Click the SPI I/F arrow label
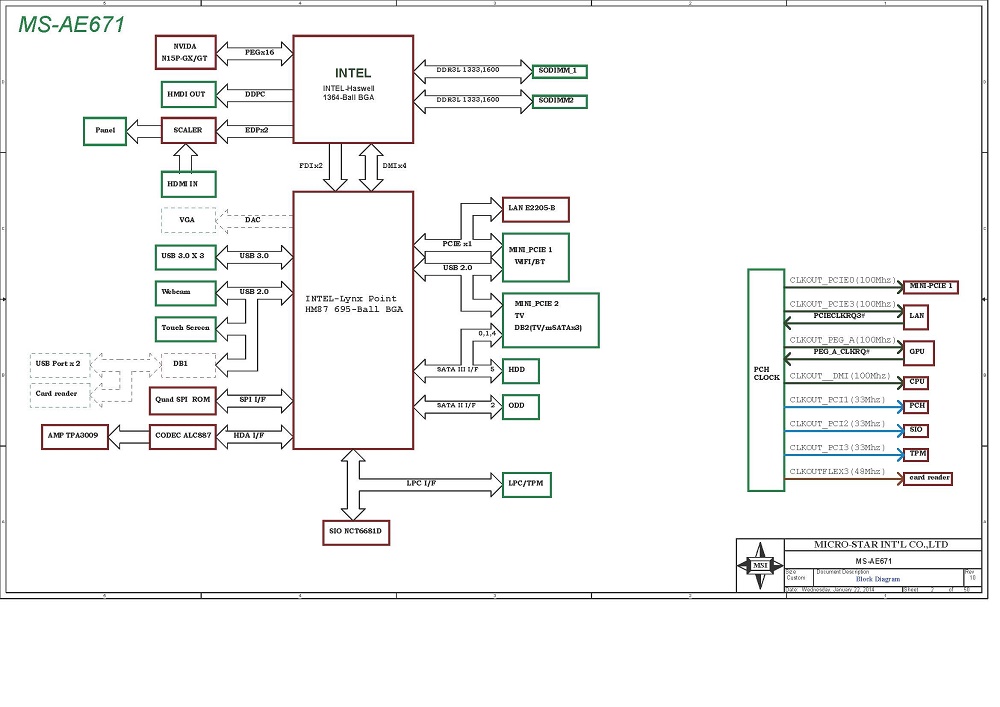 (x=253, y=400)
